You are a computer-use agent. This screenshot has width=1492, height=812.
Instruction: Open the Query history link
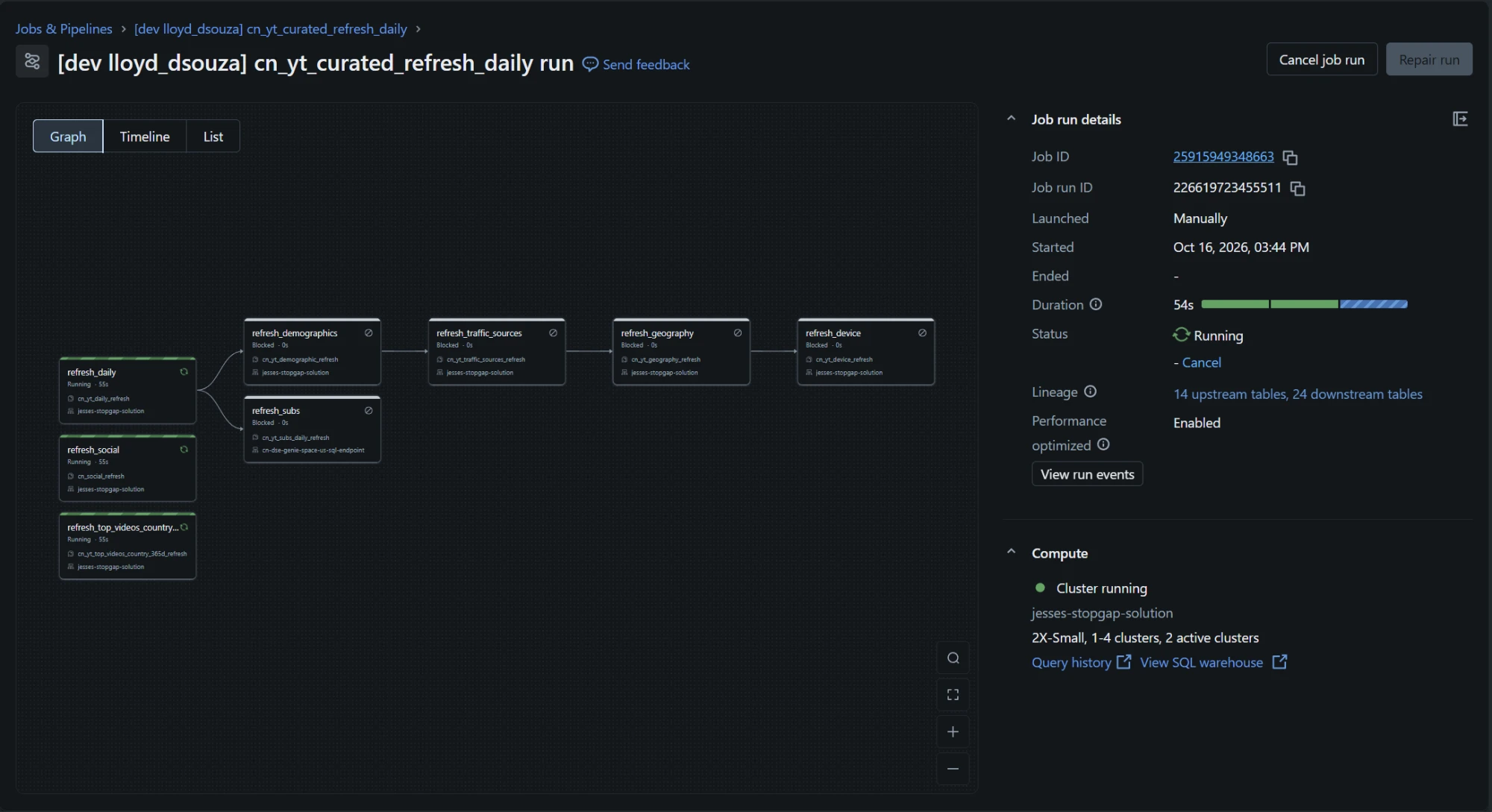pyautogui.click(x=1081, y=662)
